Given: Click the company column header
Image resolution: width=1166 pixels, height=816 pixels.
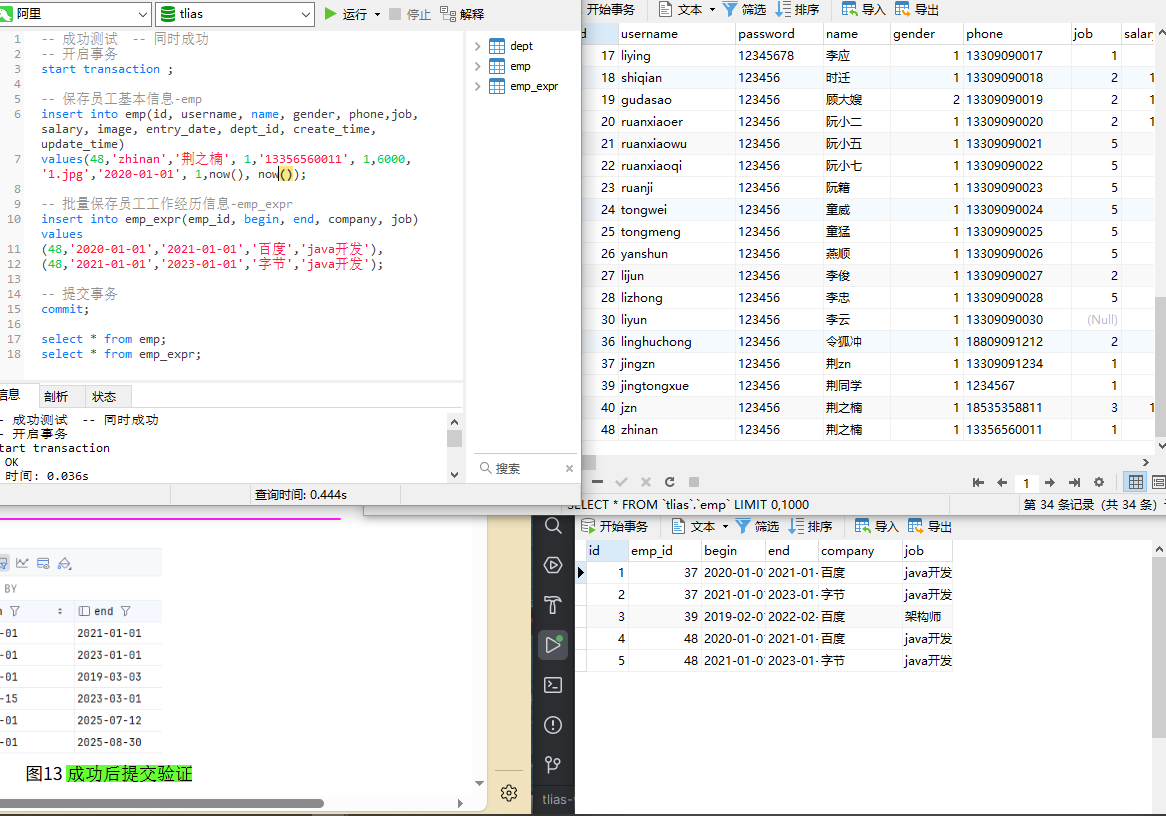Looking at the screenshot, I should pyautogui.click(x=860, y=550).
